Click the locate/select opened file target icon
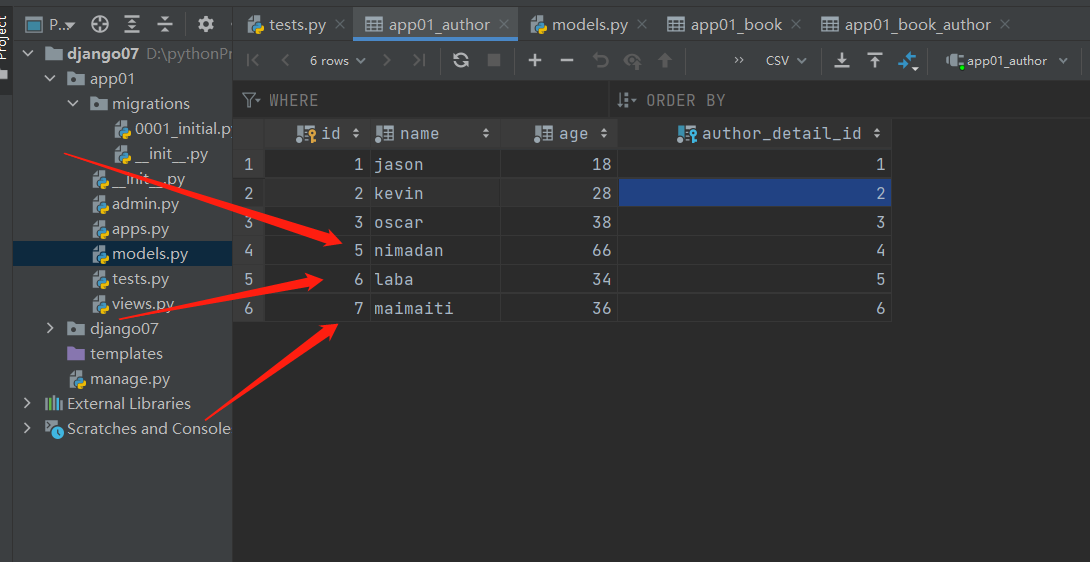The width and height of the screenshot is (1090, 562). point(100,25)
